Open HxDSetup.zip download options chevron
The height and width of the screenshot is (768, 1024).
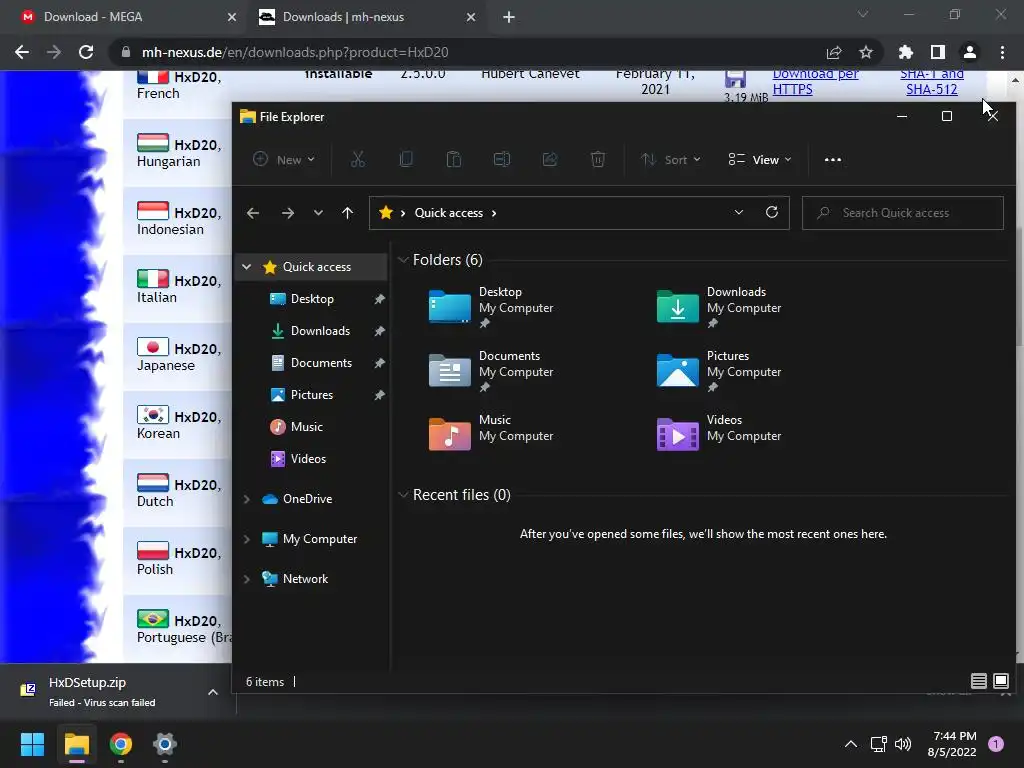pyautogui.click(x=212, y=692)
